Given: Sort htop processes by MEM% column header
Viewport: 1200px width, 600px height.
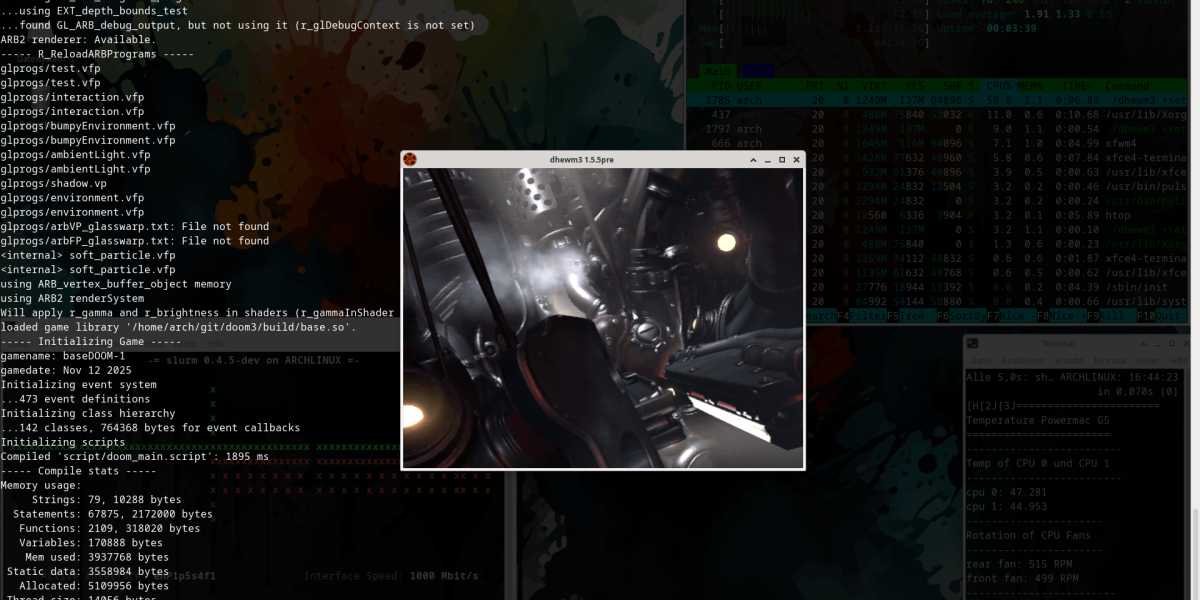Looking at the screenshot, I should (1030, 86).
